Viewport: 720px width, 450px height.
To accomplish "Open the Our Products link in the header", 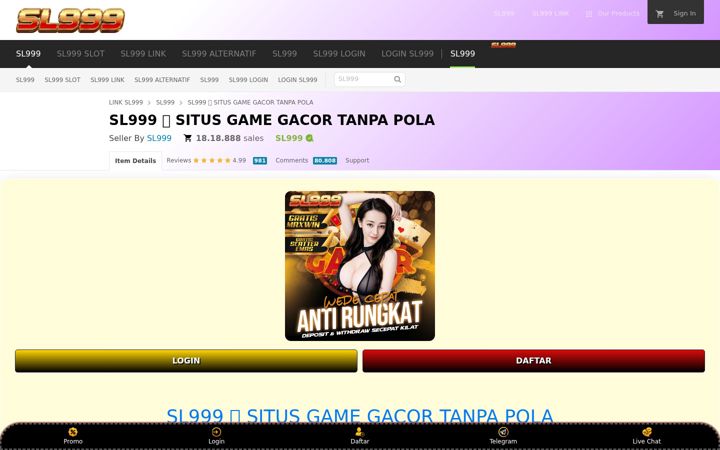I will click(618, 13).
